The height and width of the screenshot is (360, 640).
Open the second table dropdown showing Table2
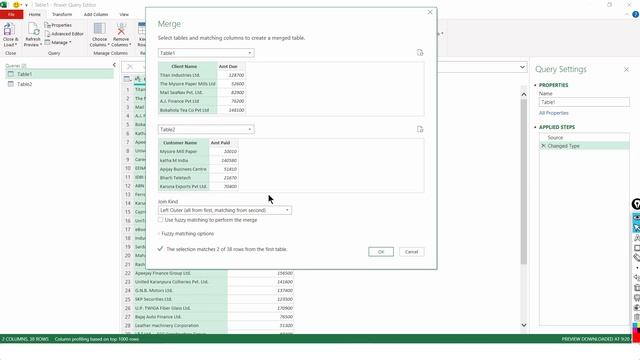pyautogui.click(x=206, y=129)
